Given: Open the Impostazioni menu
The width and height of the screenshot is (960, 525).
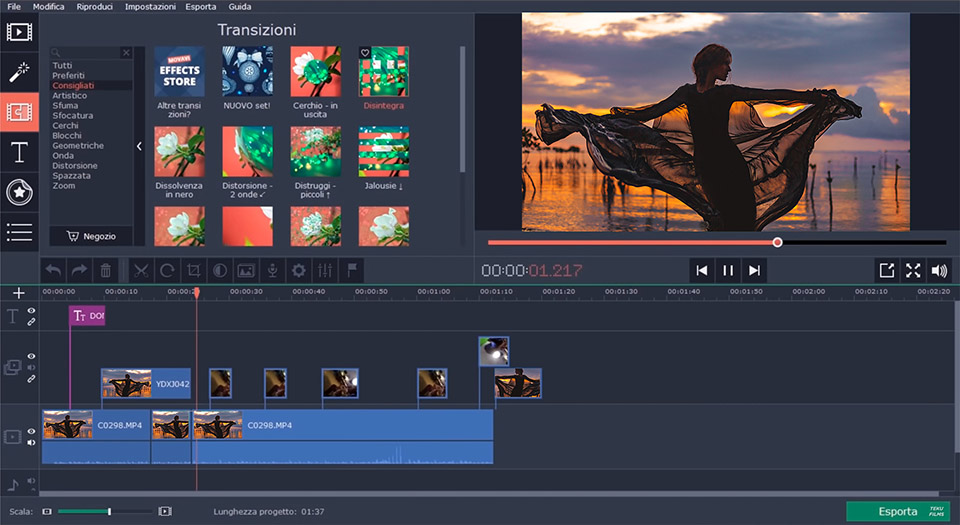Looking at the screenshot, I should (x=150, y=7).
